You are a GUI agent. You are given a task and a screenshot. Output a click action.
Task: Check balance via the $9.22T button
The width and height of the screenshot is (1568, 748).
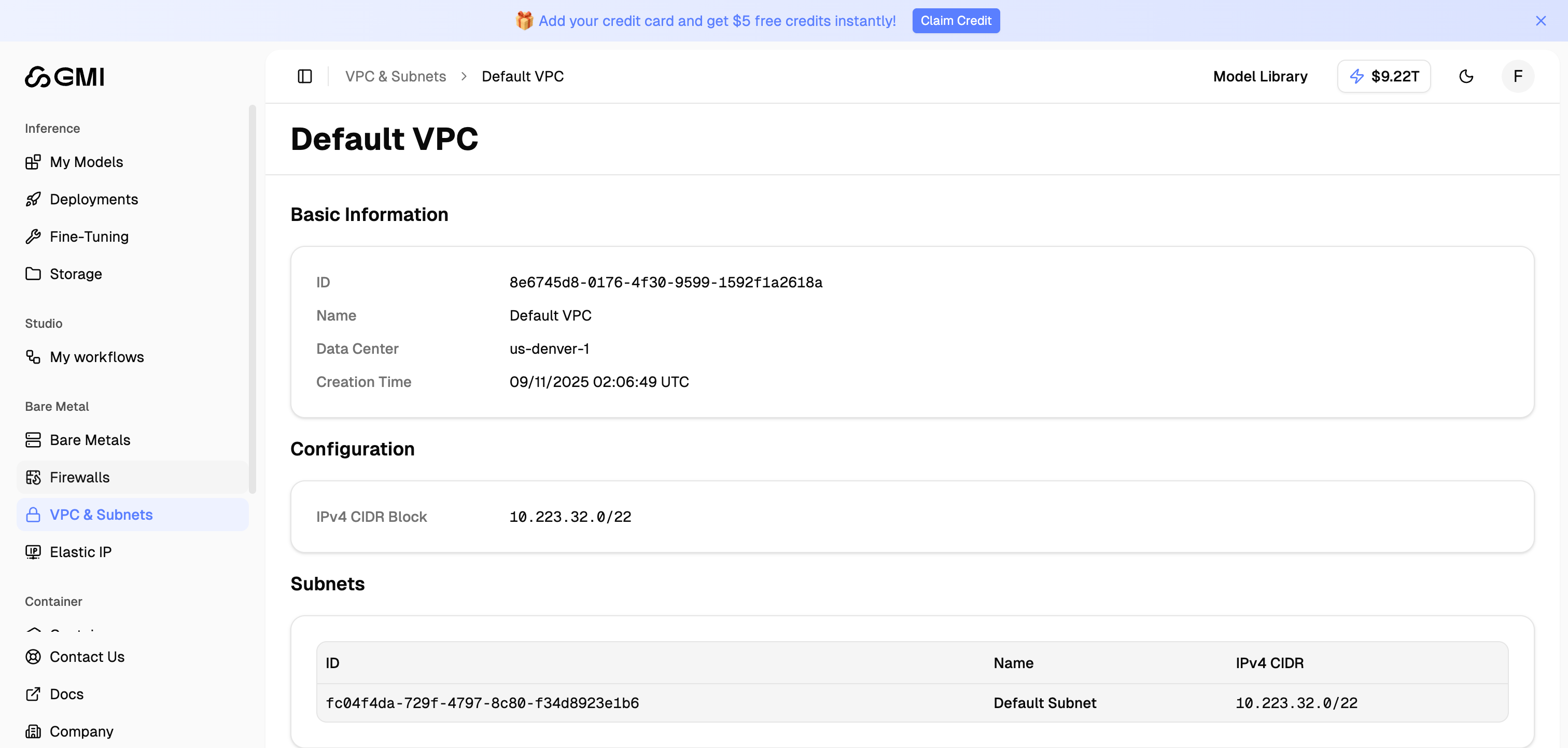[1383, 76]
